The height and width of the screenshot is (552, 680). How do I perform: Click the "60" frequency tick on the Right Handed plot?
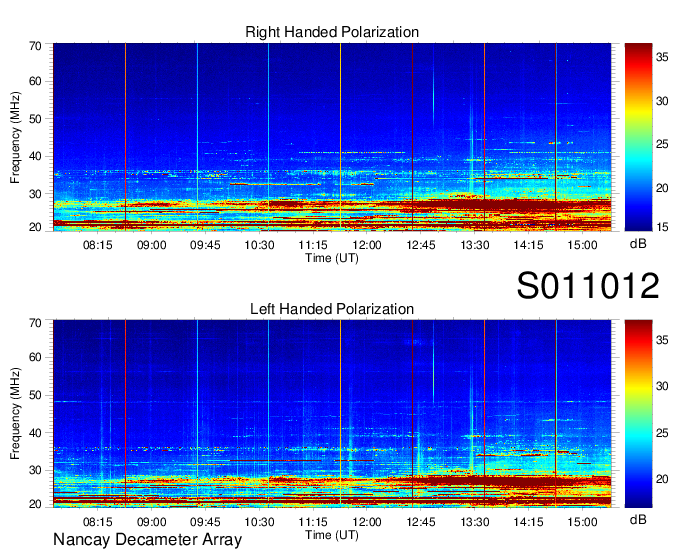pyautogui.click(x=35, y=81)
